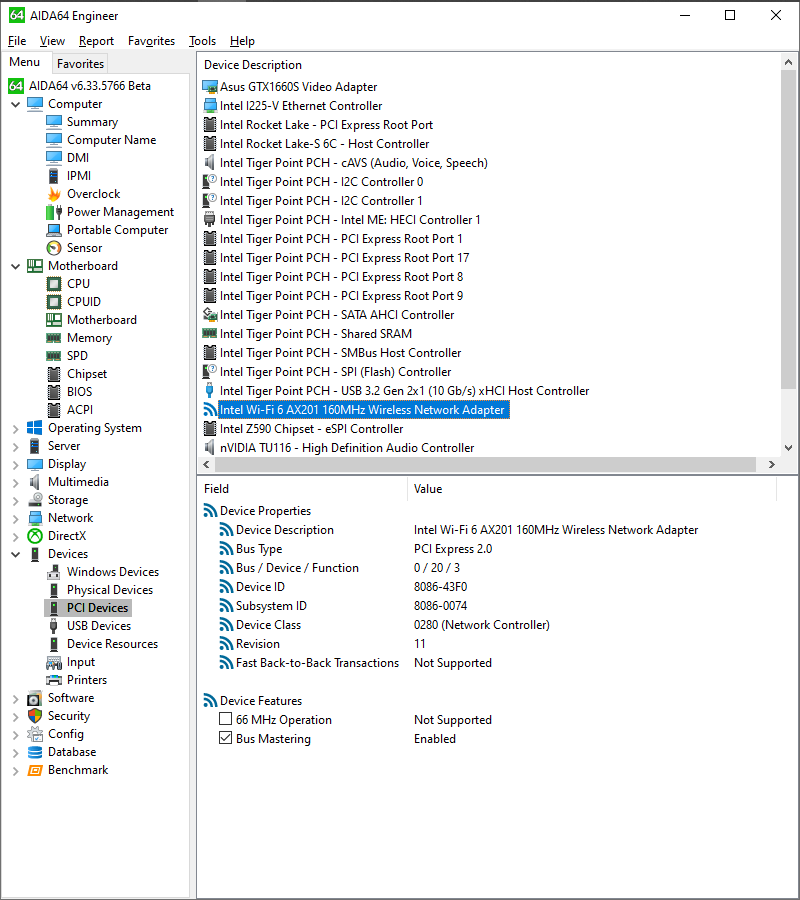
Task: Click the Sensor icon under Computer
Action: pos(55,247)
